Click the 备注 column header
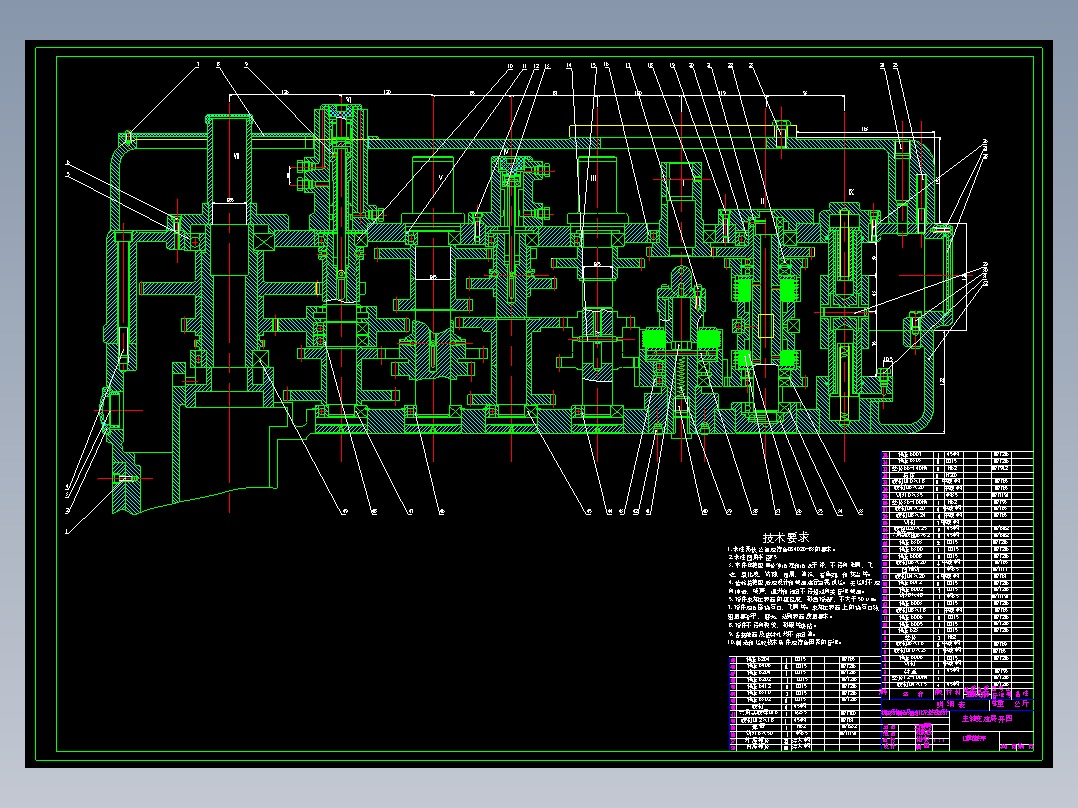Viewport: 1078px width, 808px height. 1022,694
